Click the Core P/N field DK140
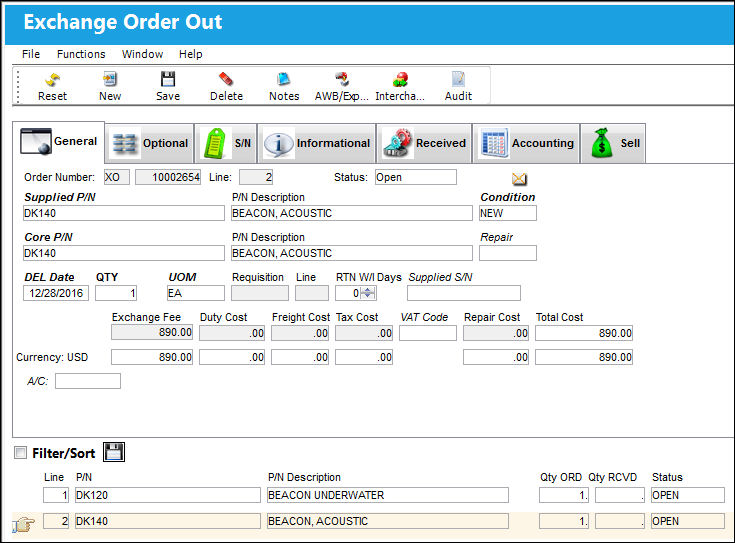The image size is (735, 543). (x=124, y=253)
